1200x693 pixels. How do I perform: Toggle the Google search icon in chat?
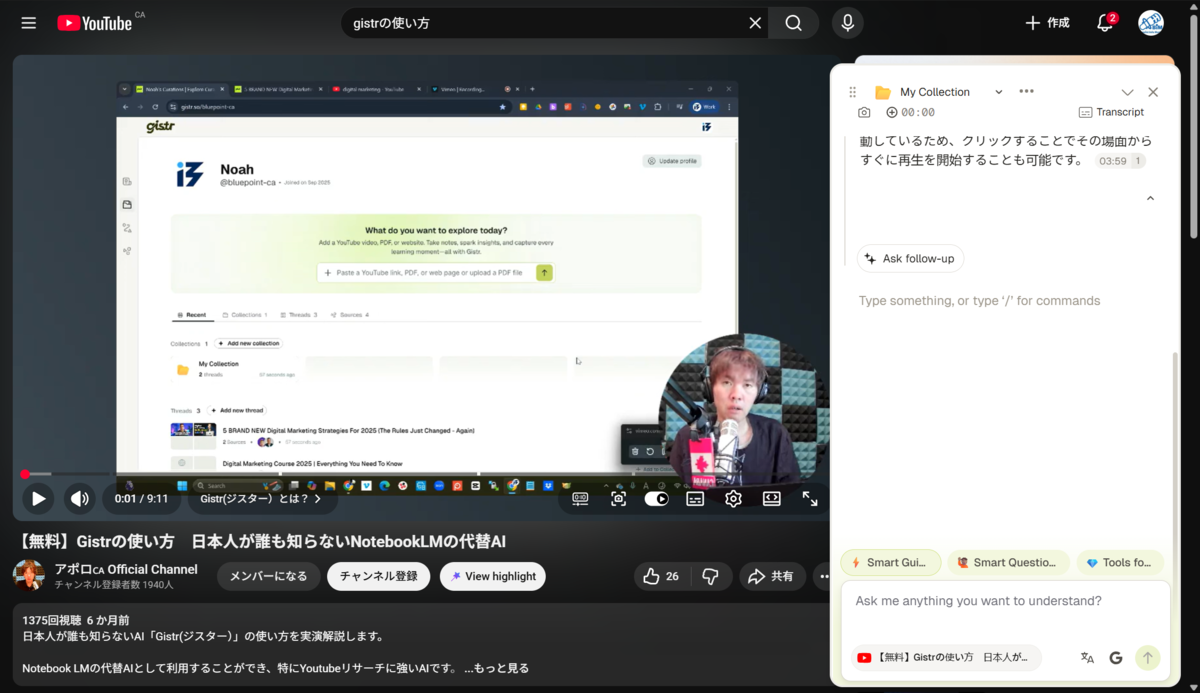click(x=1116, y=657)
